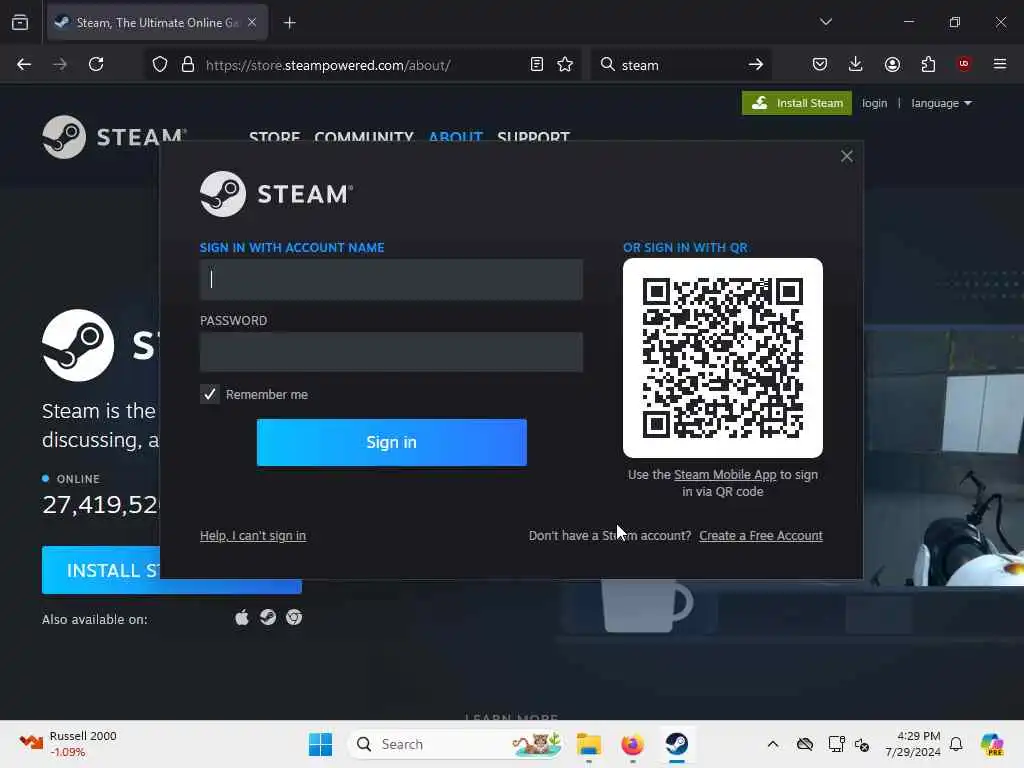
Task: Click the login link in the header
Action: click(874, 103)
